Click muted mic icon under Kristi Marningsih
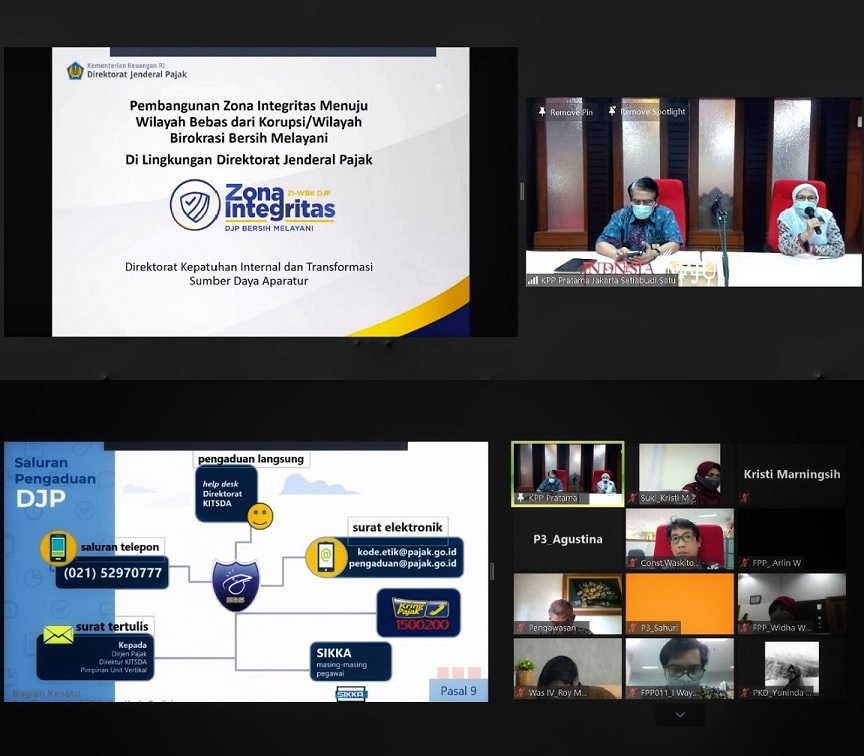This screenshot has height=756, width=864. coord(743,497)
